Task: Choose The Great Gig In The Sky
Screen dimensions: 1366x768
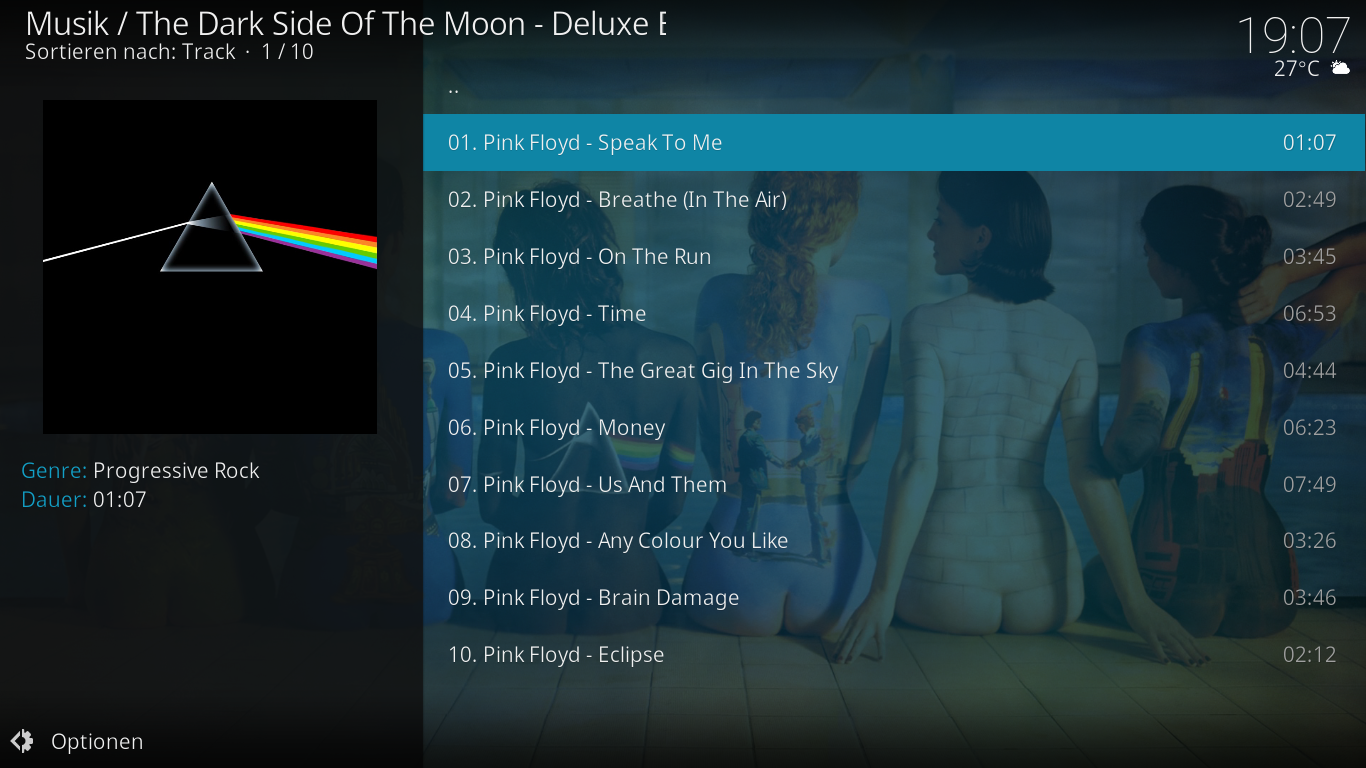Action: click(894, 370)
